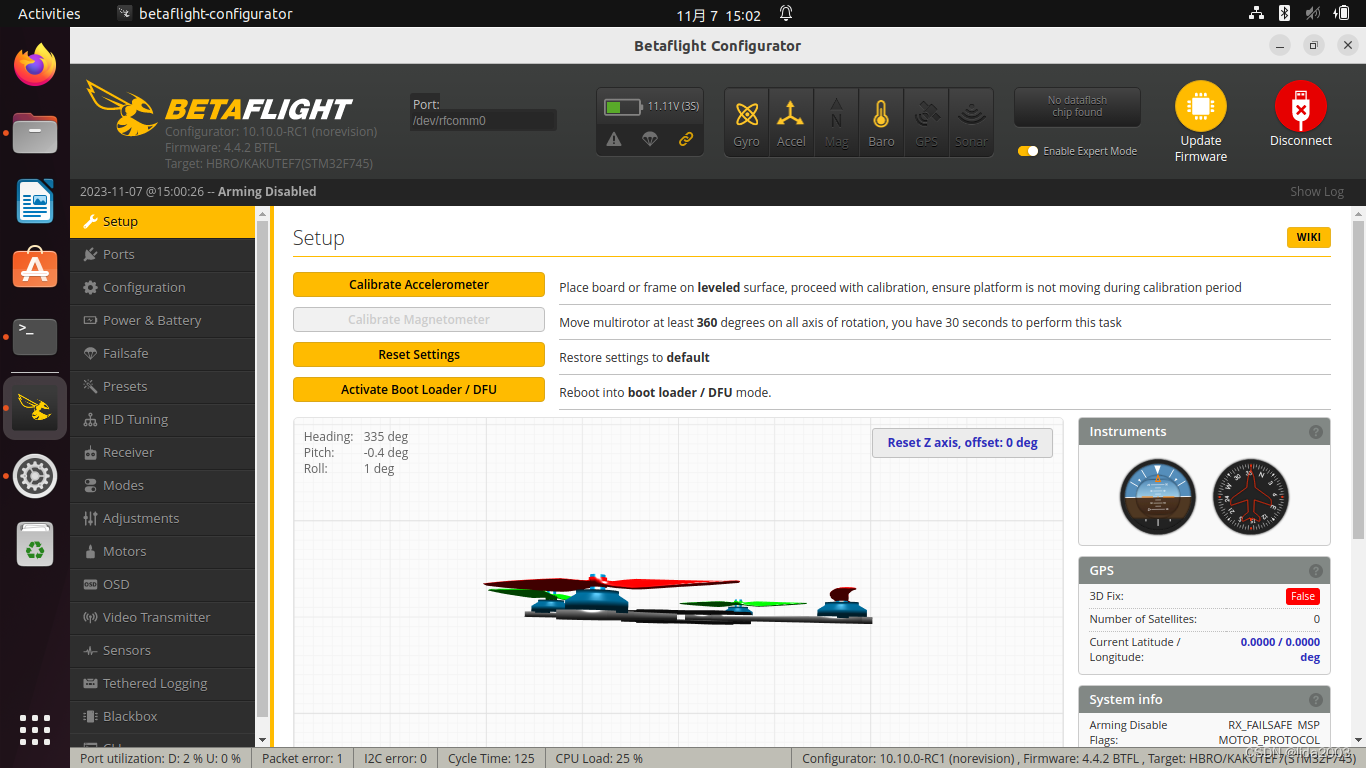The width and height of the screenshot is (1366, 768).
Task: Click the Accel sensor icon
Action: [x=791, y=122]
